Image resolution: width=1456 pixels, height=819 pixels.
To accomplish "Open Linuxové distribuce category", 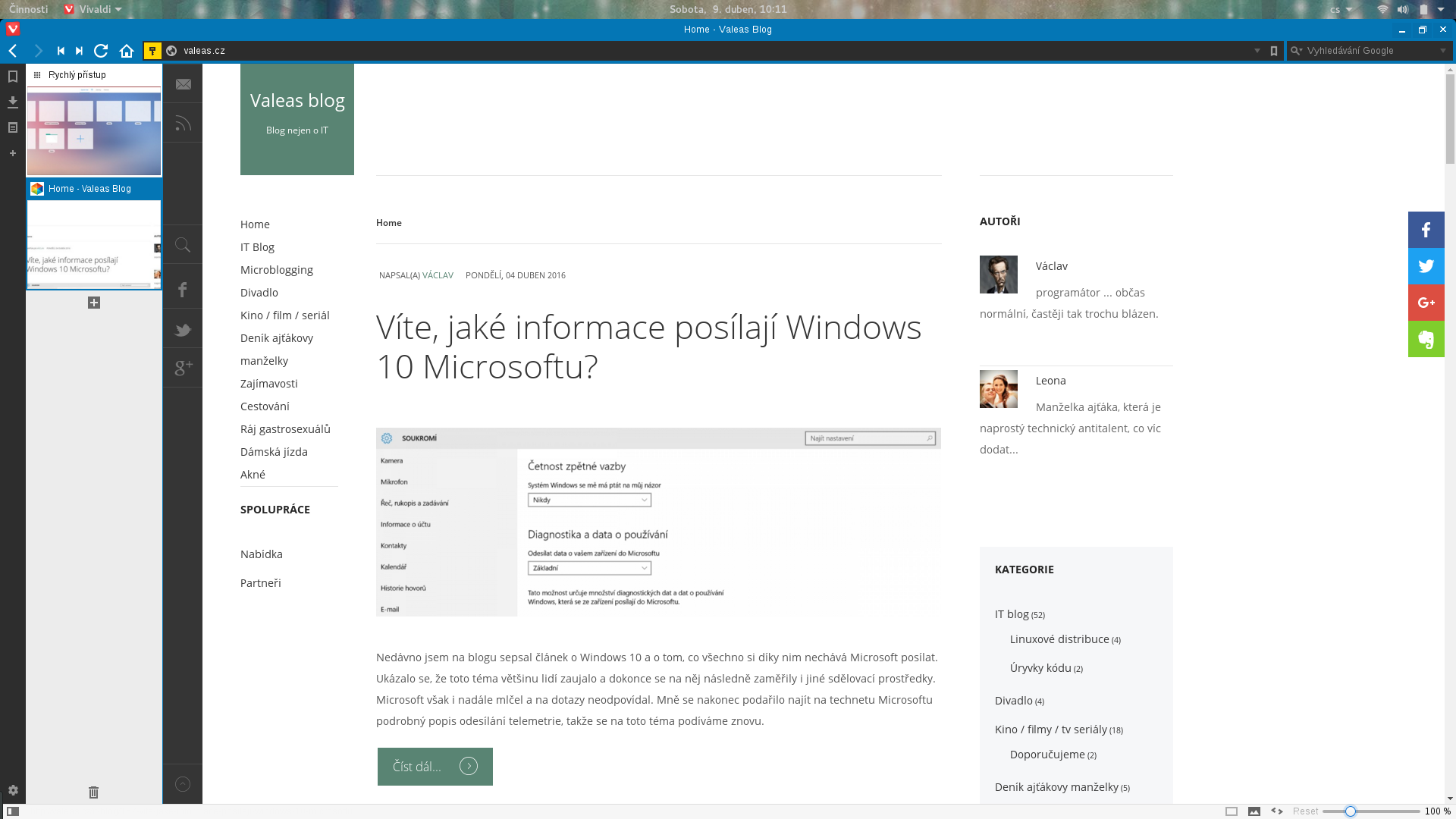I will [x=1059, y=639].
